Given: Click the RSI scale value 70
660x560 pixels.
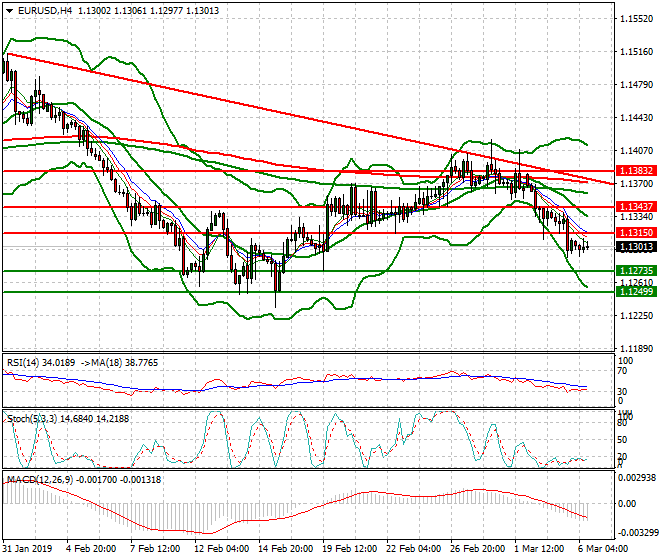Looking at the screenshot, I should click(x=622, y=371).
